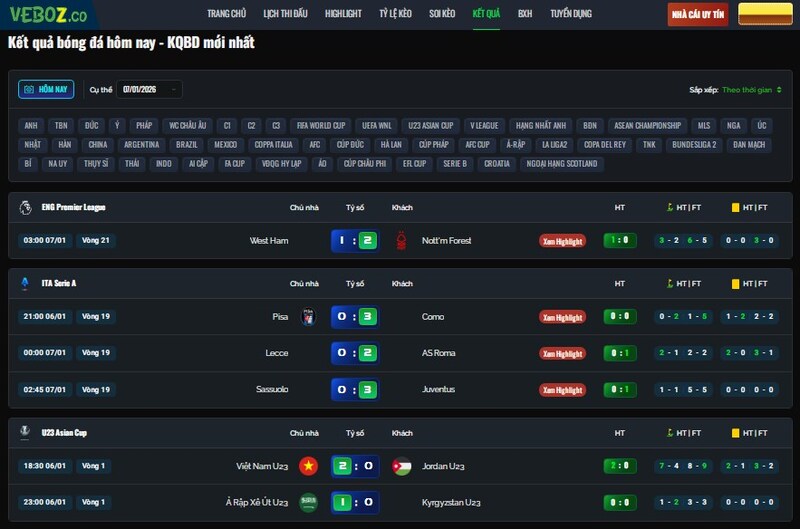Click the Pisa team crest
Viewport: 800px width, 529px height.
click(308, 317)
